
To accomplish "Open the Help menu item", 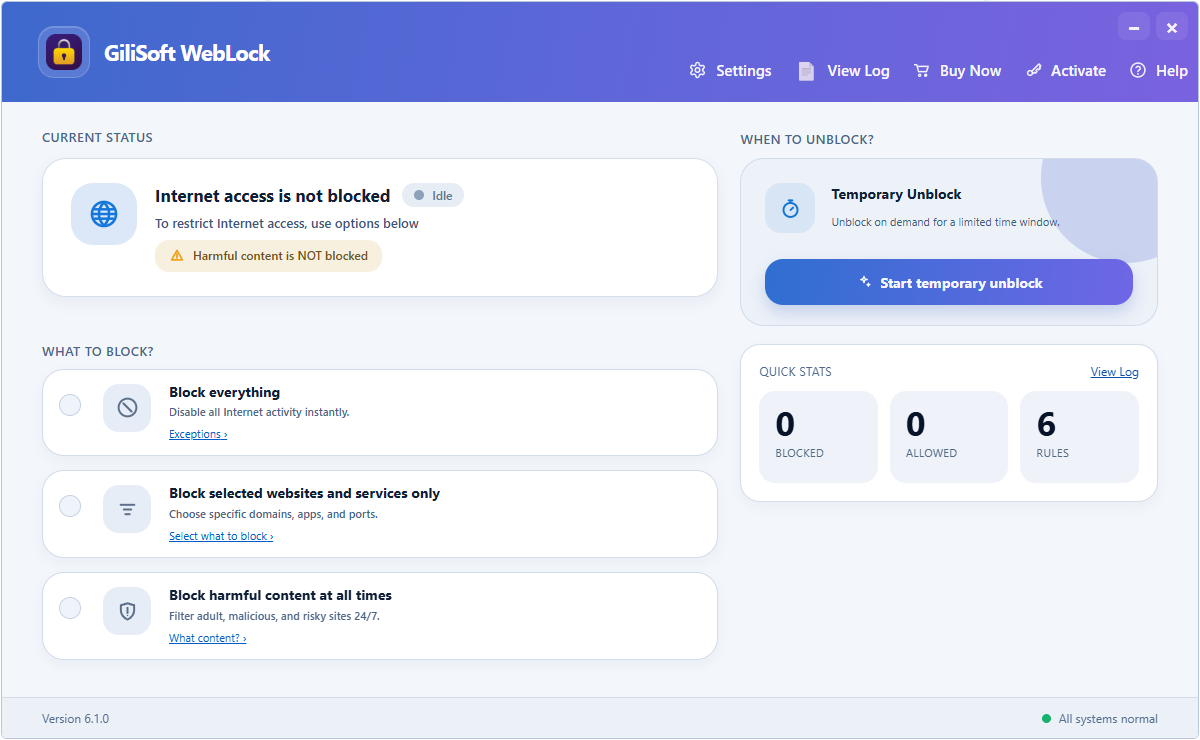I will [1159, 71].
